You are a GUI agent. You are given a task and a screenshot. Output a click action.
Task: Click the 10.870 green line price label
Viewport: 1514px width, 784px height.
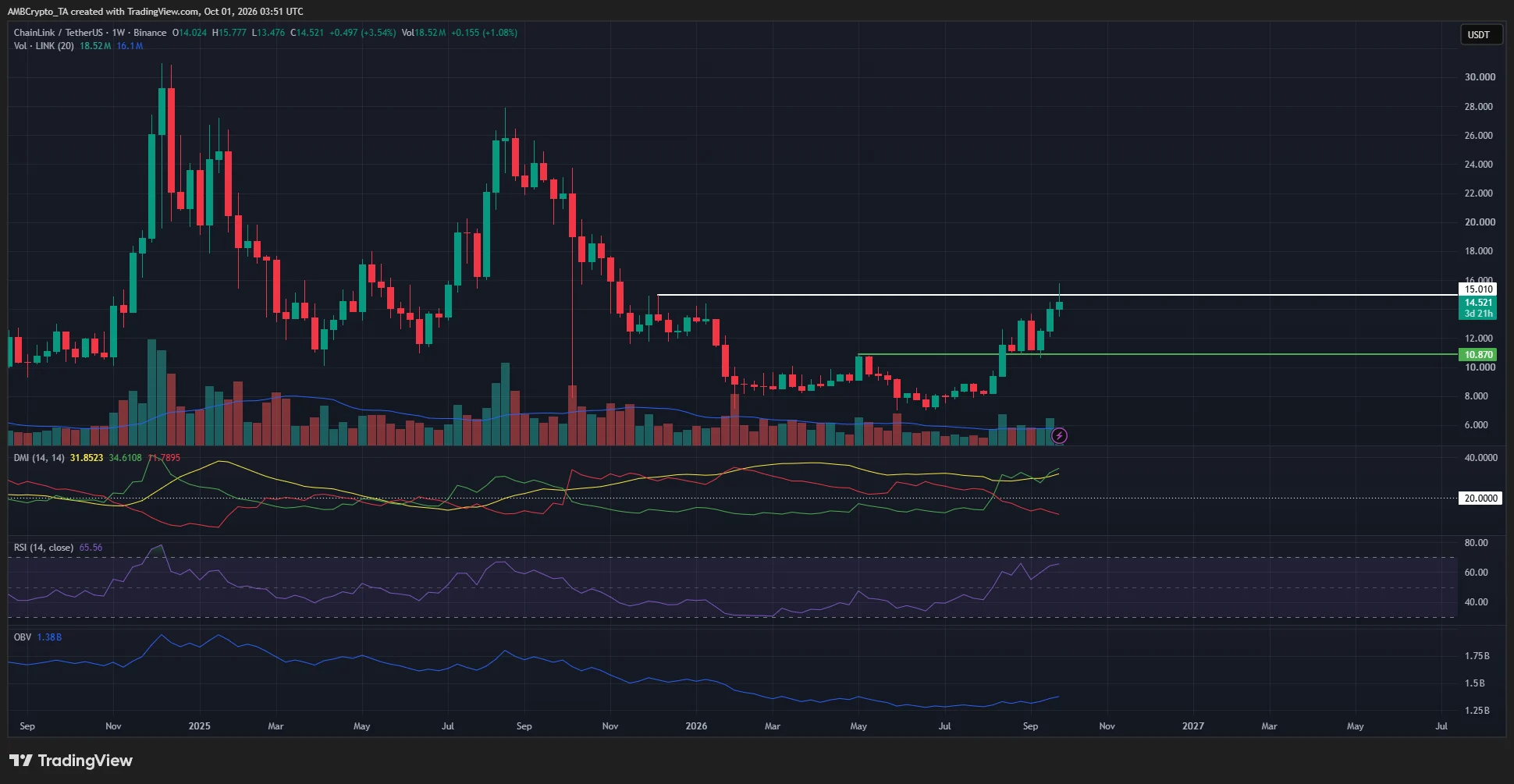1479,354
